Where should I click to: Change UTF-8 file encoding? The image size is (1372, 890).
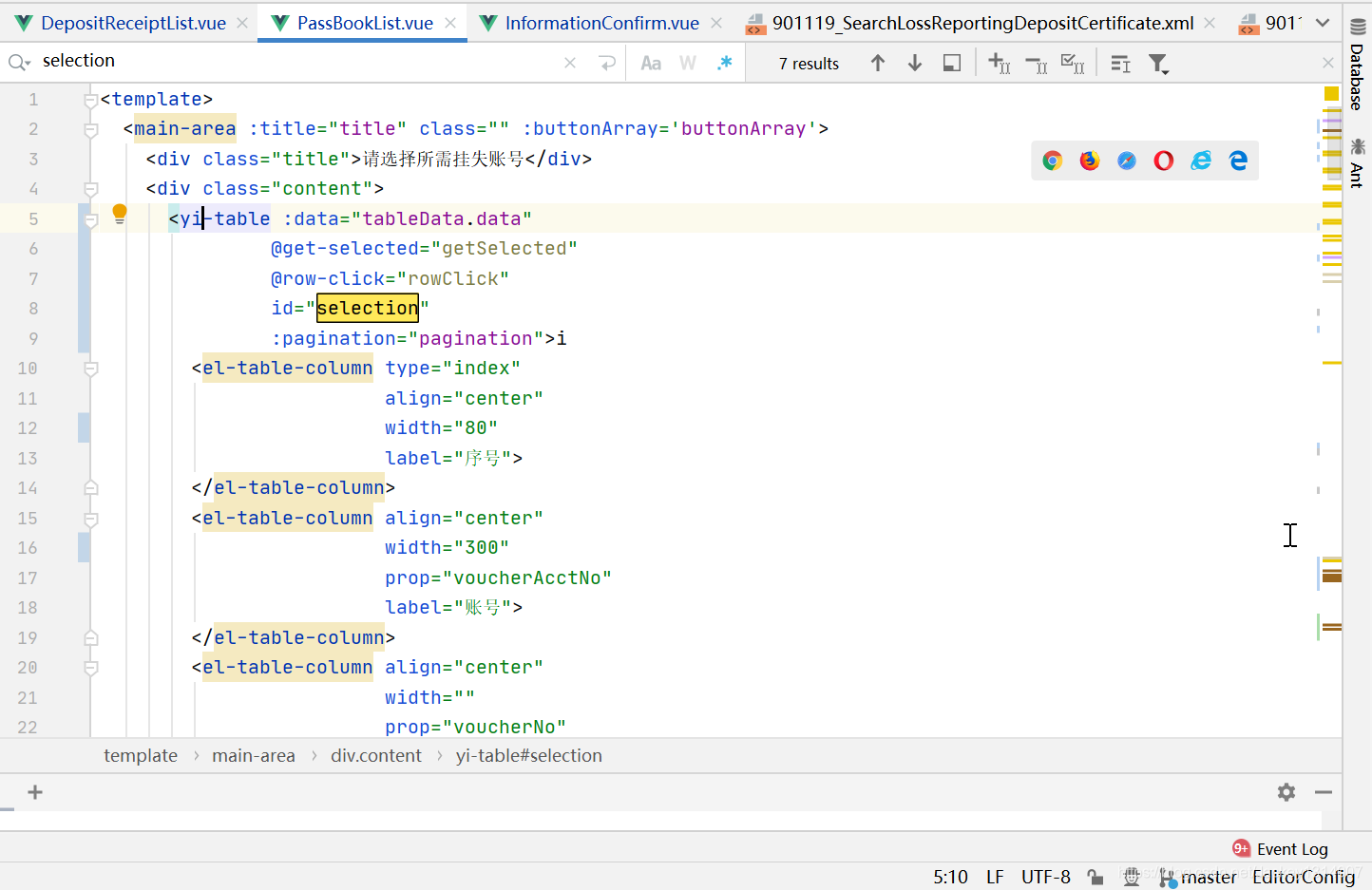tap(1046, 877)
